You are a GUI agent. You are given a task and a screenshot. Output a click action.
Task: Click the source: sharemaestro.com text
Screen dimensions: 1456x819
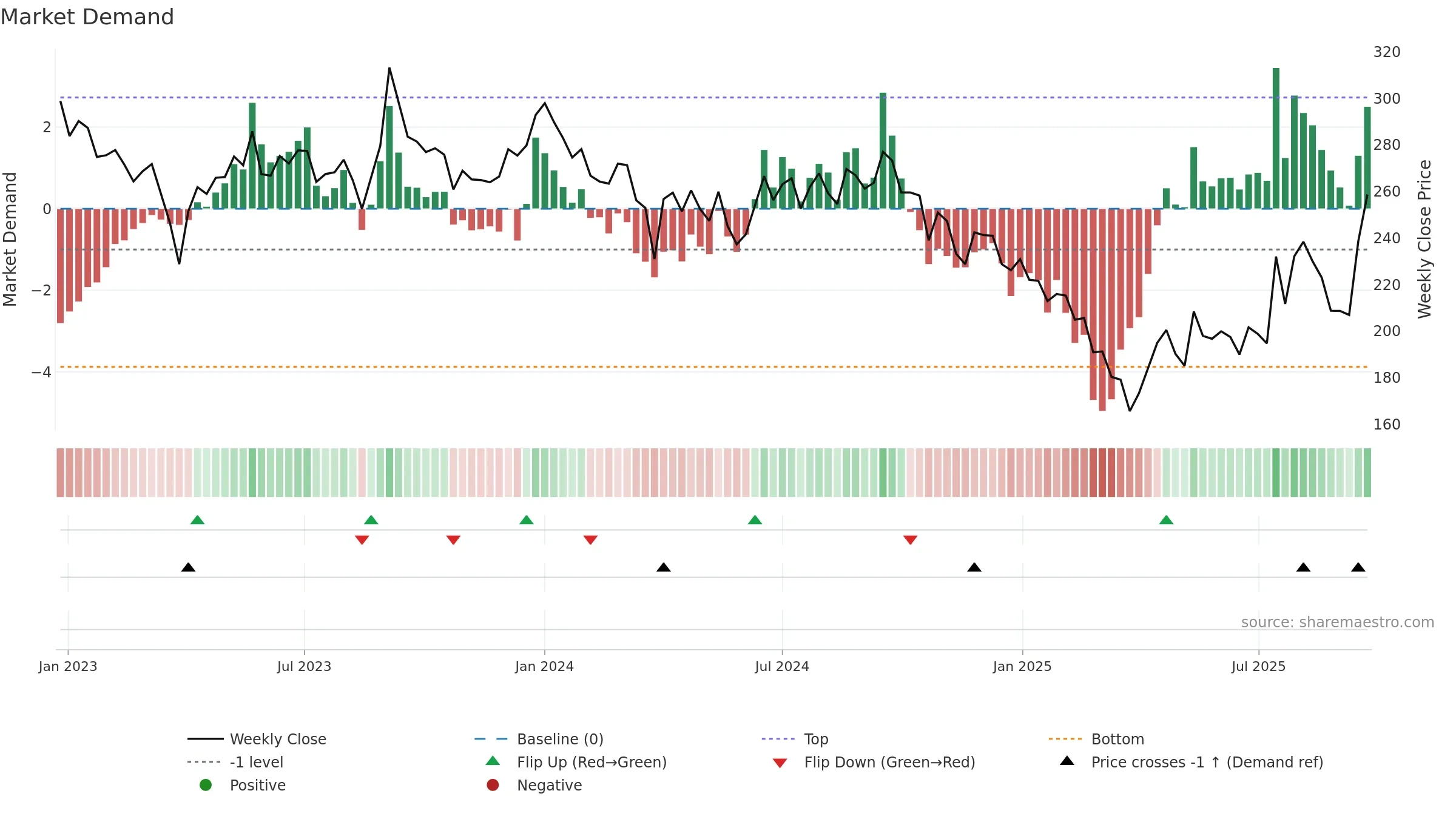click(x=1338, y=622)
